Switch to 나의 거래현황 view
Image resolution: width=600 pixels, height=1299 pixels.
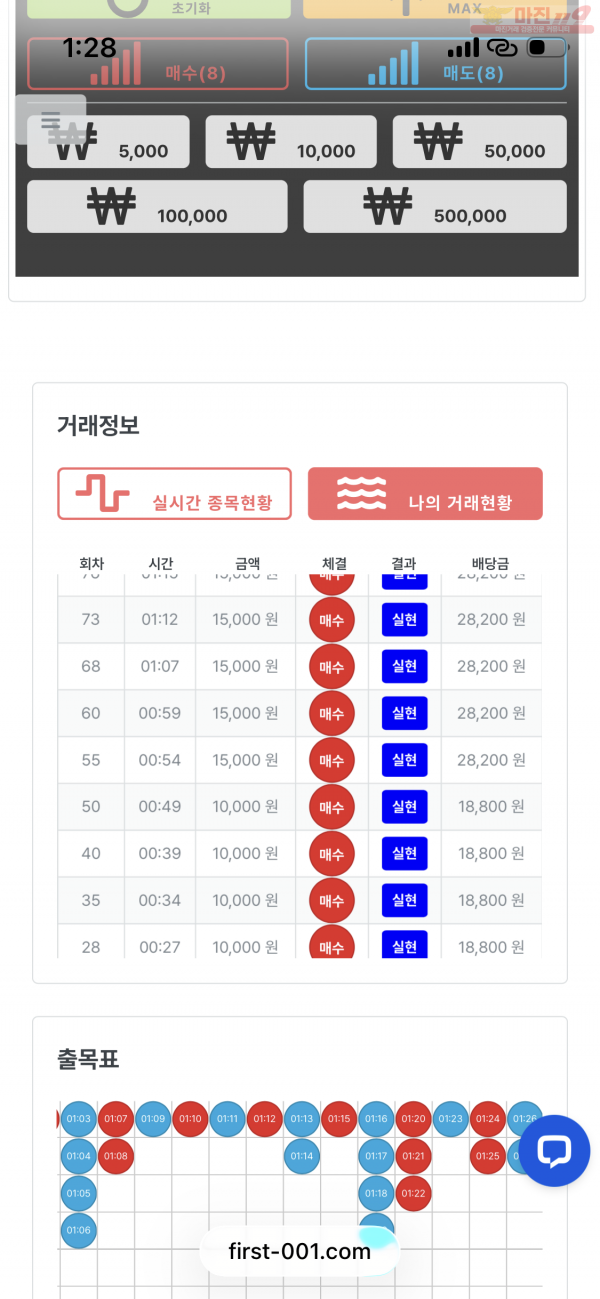coord(425,493)
